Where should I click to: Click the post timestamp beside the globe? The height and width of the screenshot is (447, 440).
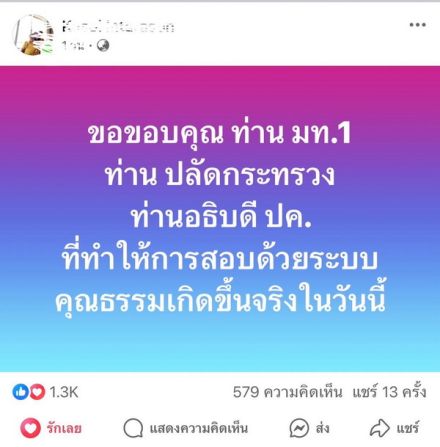73,46
